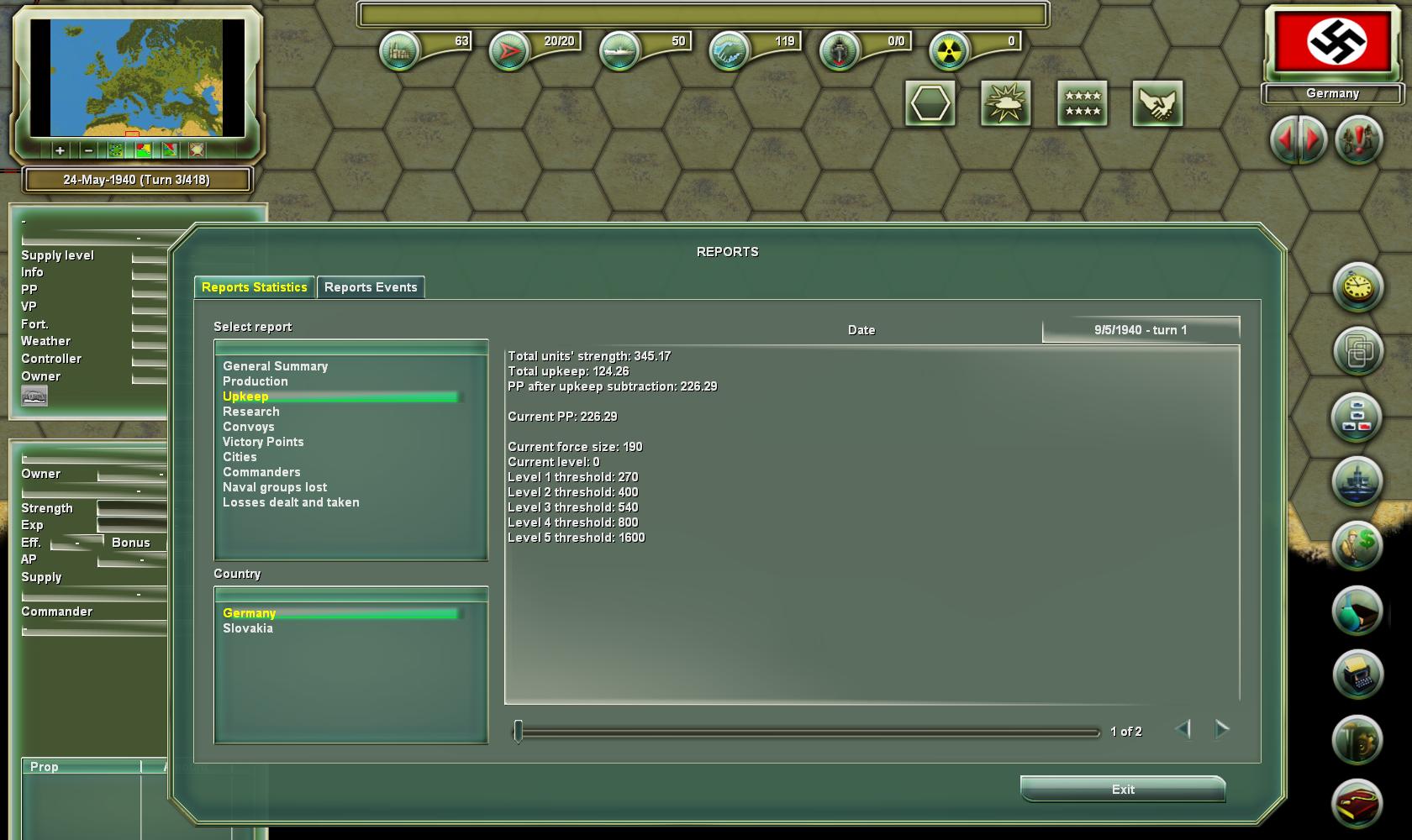Click the Germany country name label
This screenshot has width=1412, height=840.
point(1332,93)
